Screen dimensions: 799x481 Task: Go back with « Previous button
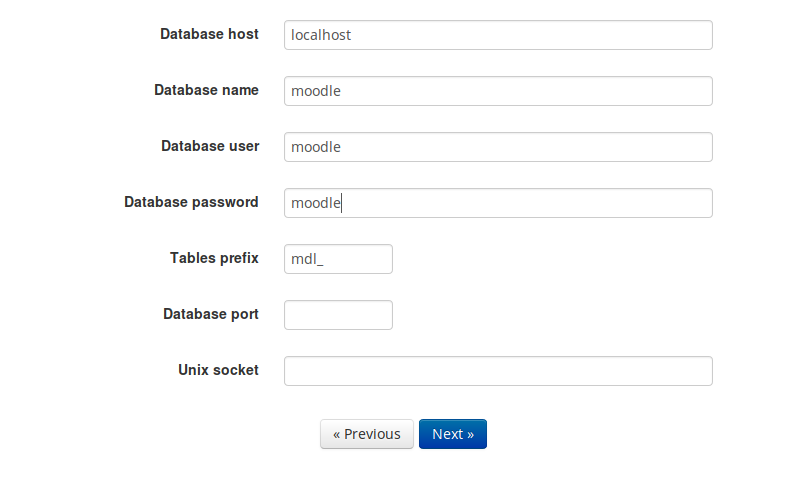click(x=366, y=434)
